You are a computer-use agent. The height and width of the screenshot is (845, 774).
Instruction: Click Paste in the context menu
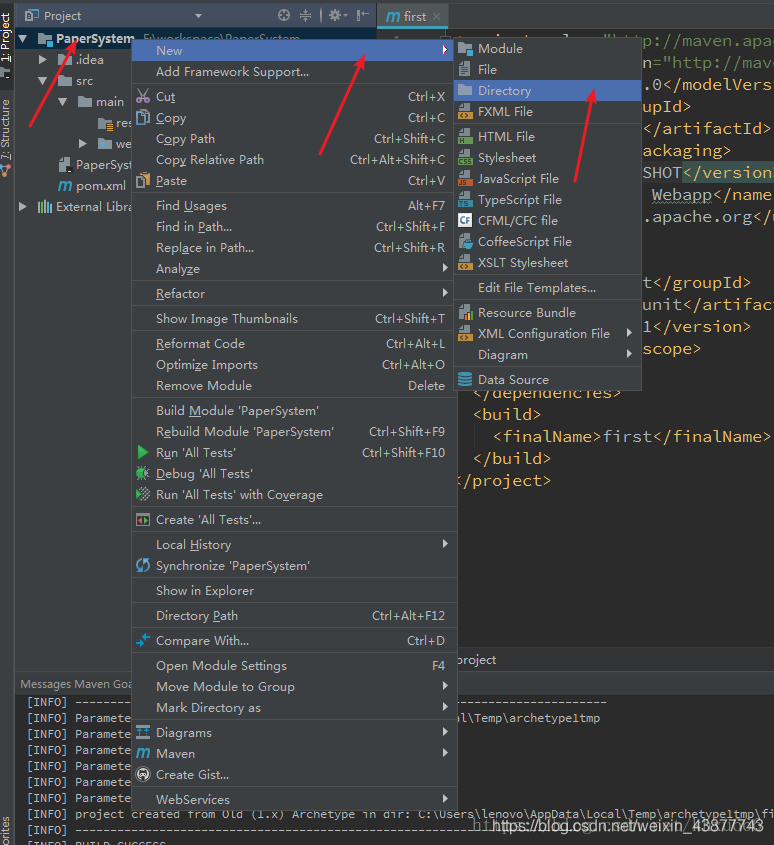pyautogui.click(x=171, y=181)
